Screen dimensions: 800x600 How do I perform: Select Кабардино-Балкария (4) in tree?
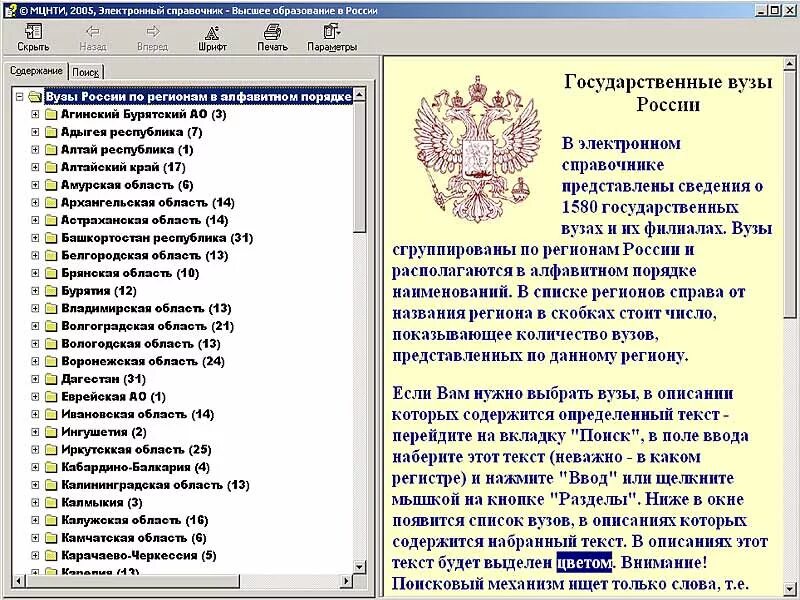click(135, 467)
